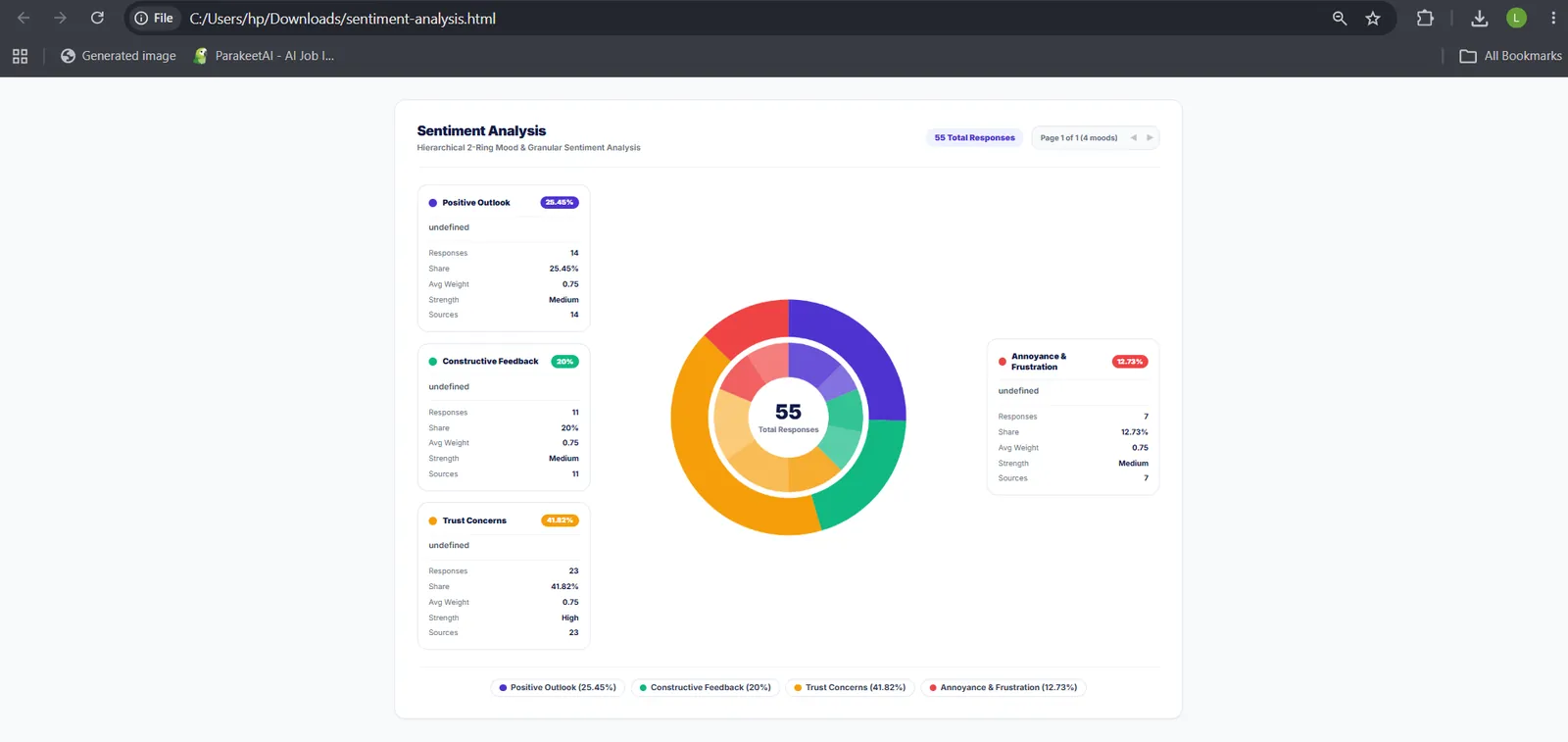Open the browser downloads icon

(x=1480, y=18)
